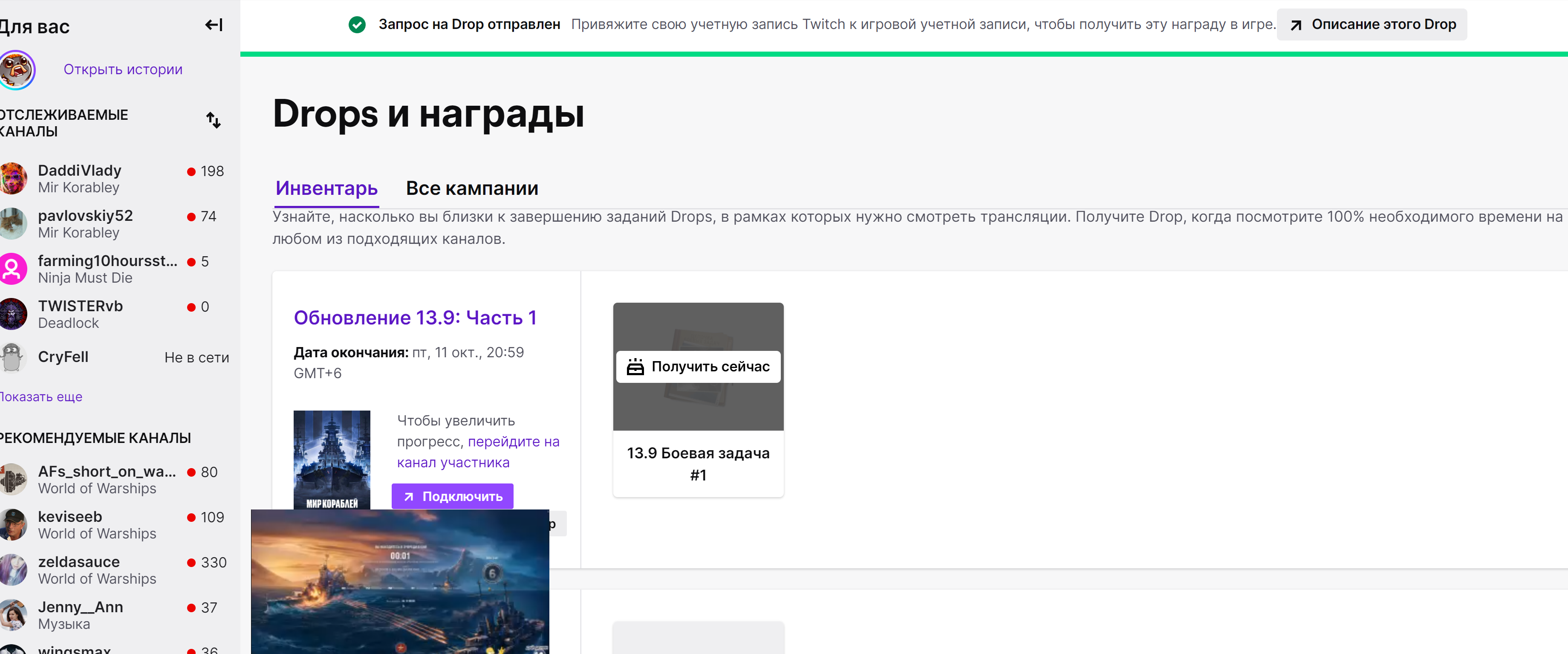The width and height of the screenshot is (1568, 654).
Task: Click the Запрос на Drop отправлен notification text
Action: tap(469, 24)
